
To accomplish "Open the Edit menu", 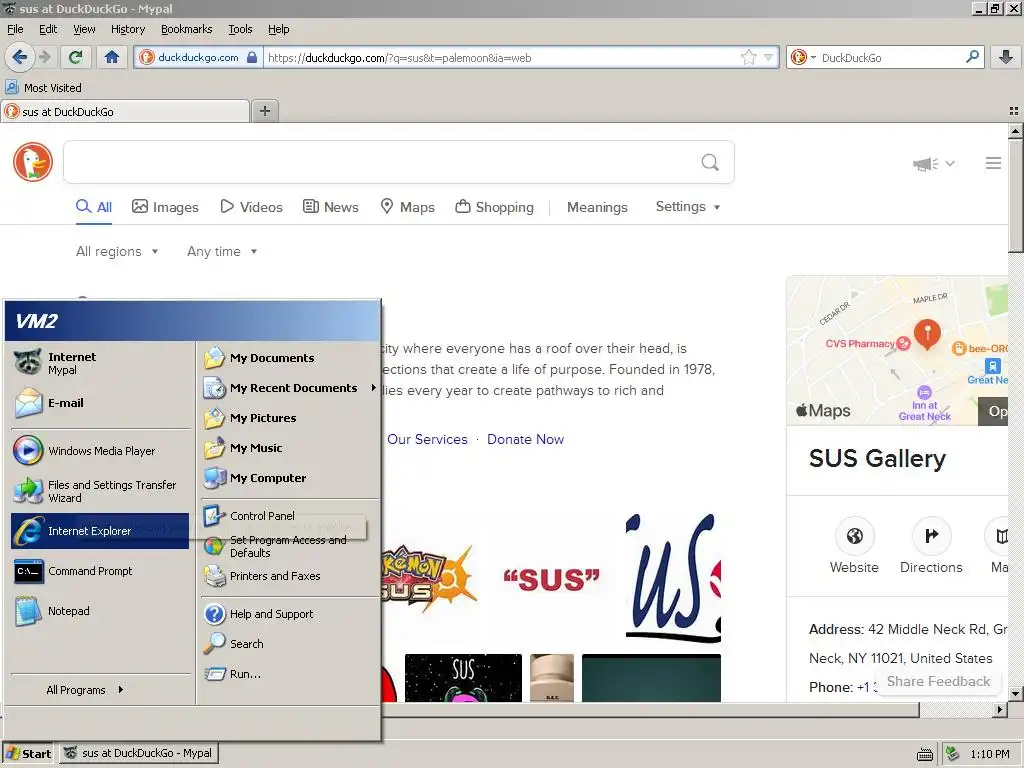I will click(x=48, y=29).
